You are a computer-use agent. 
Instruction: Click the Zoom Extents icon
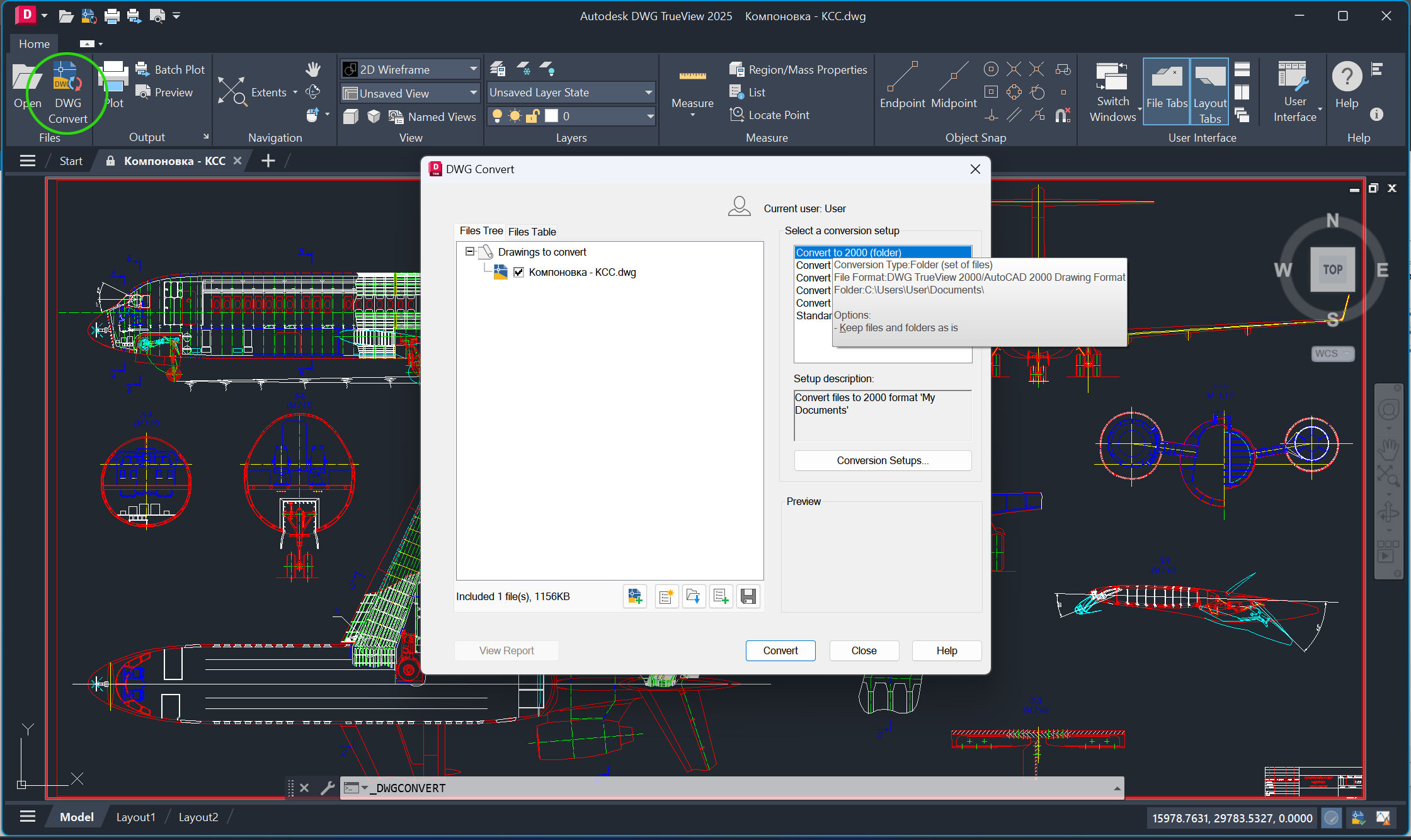(232, 92)
